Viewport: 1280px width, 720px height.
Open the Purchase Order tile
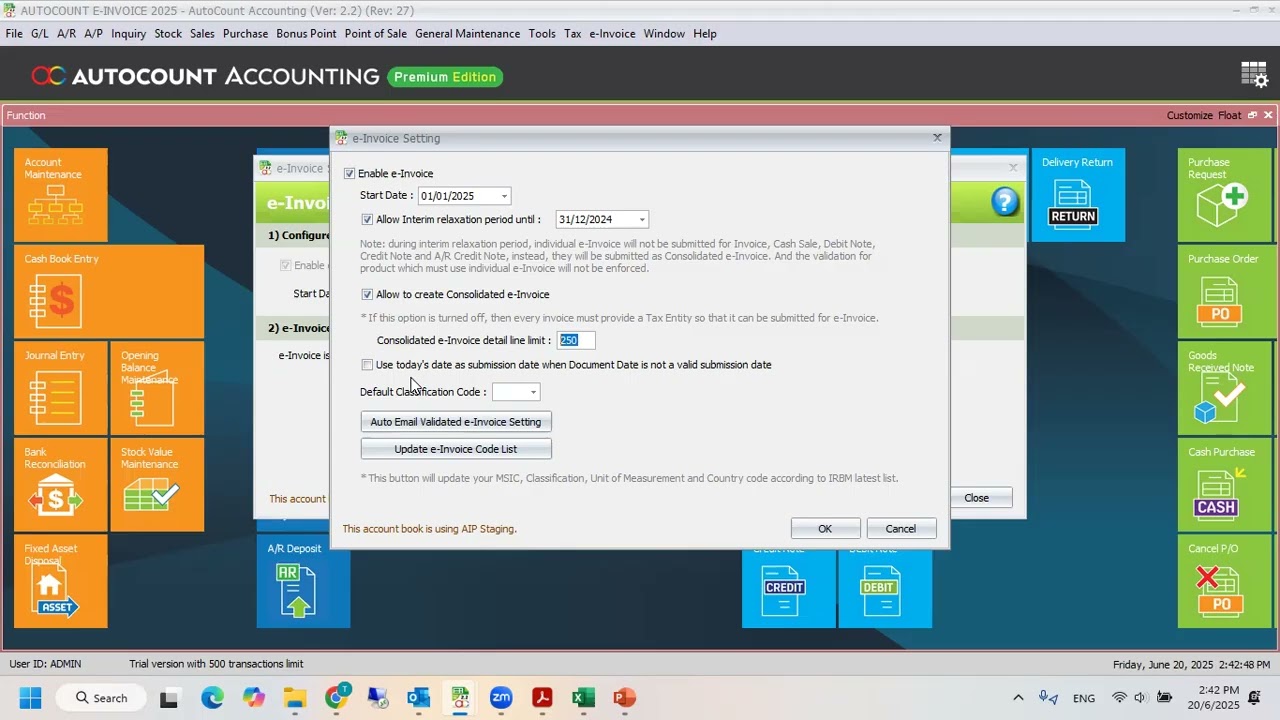(x=1224, y=291)
